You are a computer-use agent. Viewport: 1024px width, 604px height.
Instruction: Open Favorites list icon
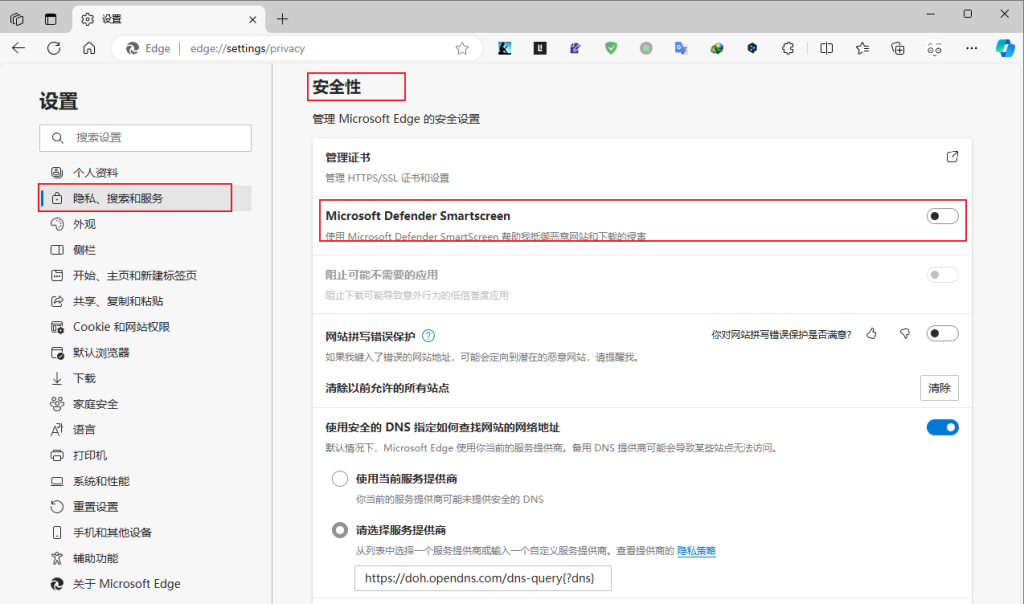point(862,48)
